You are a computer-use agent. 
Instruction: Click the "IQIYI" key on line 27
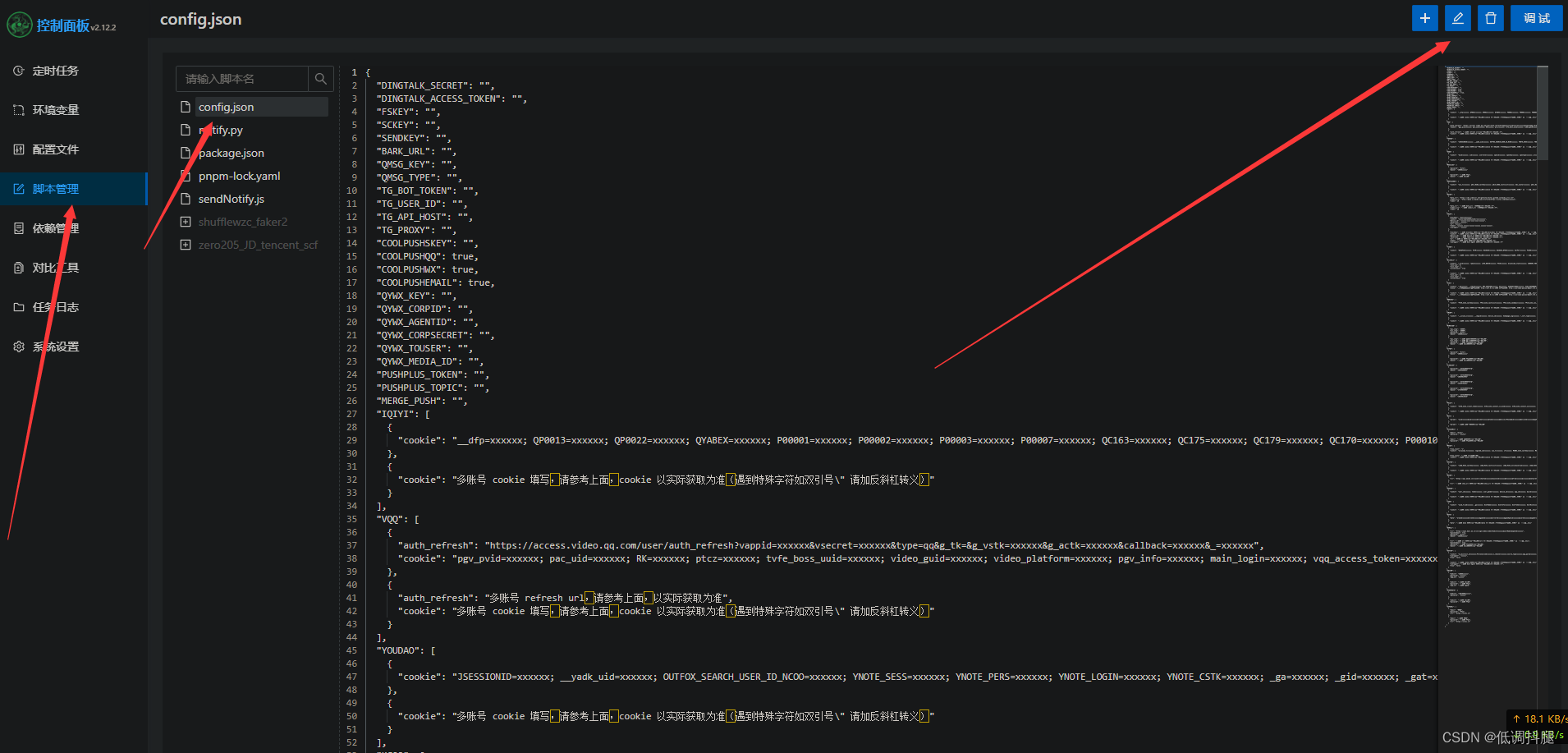(x=397, y=414)
